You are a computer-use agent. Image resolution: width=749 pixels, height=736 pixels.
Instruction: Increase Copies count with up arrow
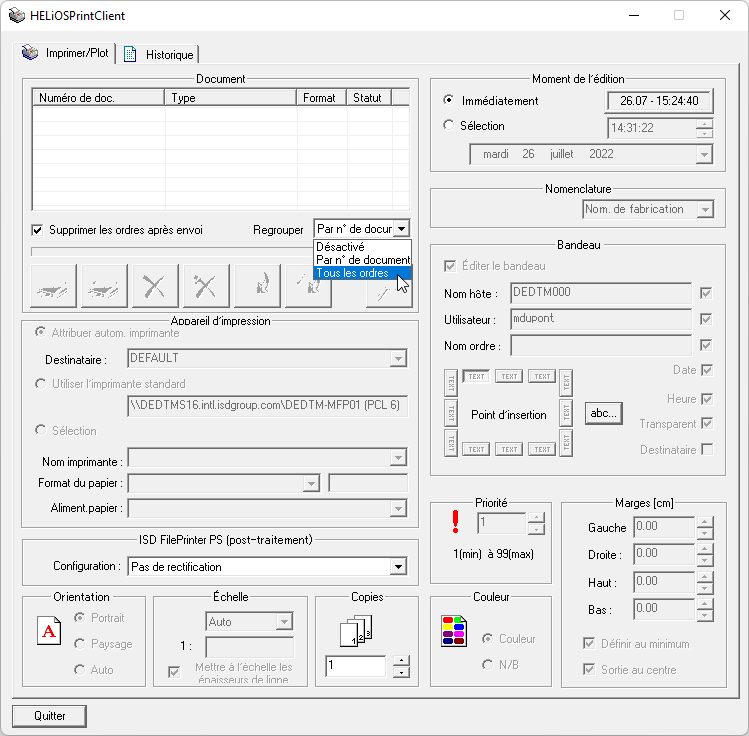pos(402,661)
